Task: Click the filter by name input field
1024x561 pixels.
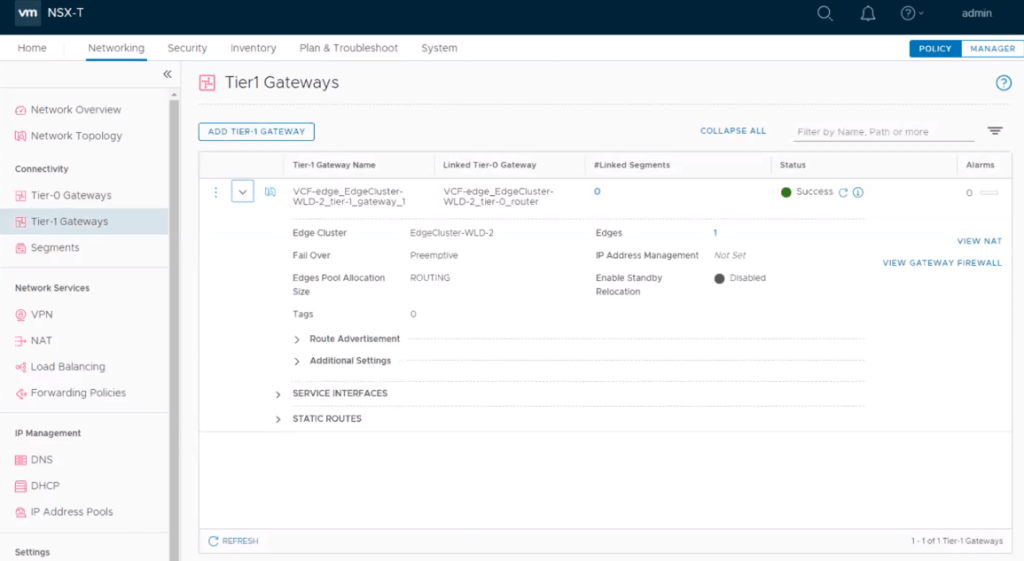Action: tap(883, 132)
